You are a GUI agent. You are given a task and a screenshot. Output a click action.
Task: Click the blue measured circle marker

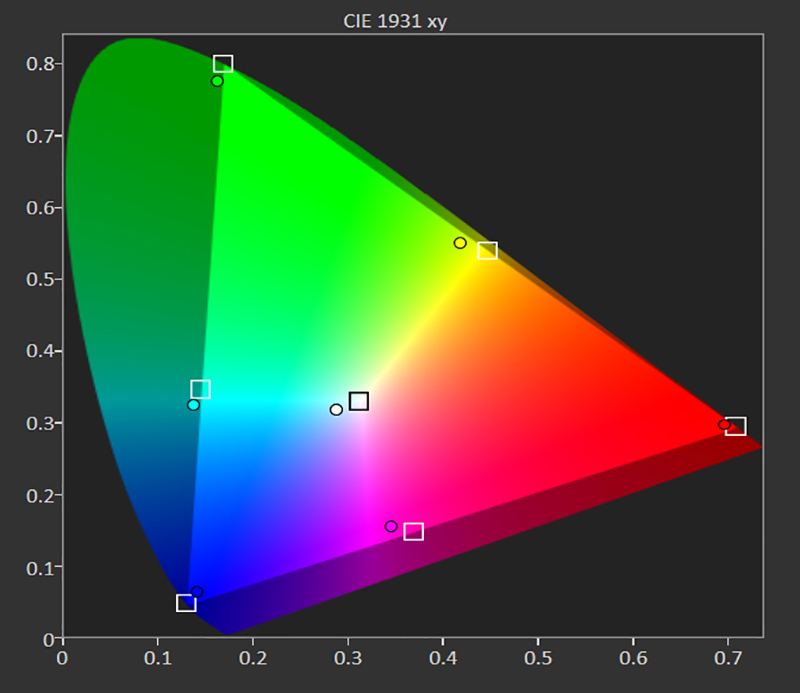[x=197, y=592]
